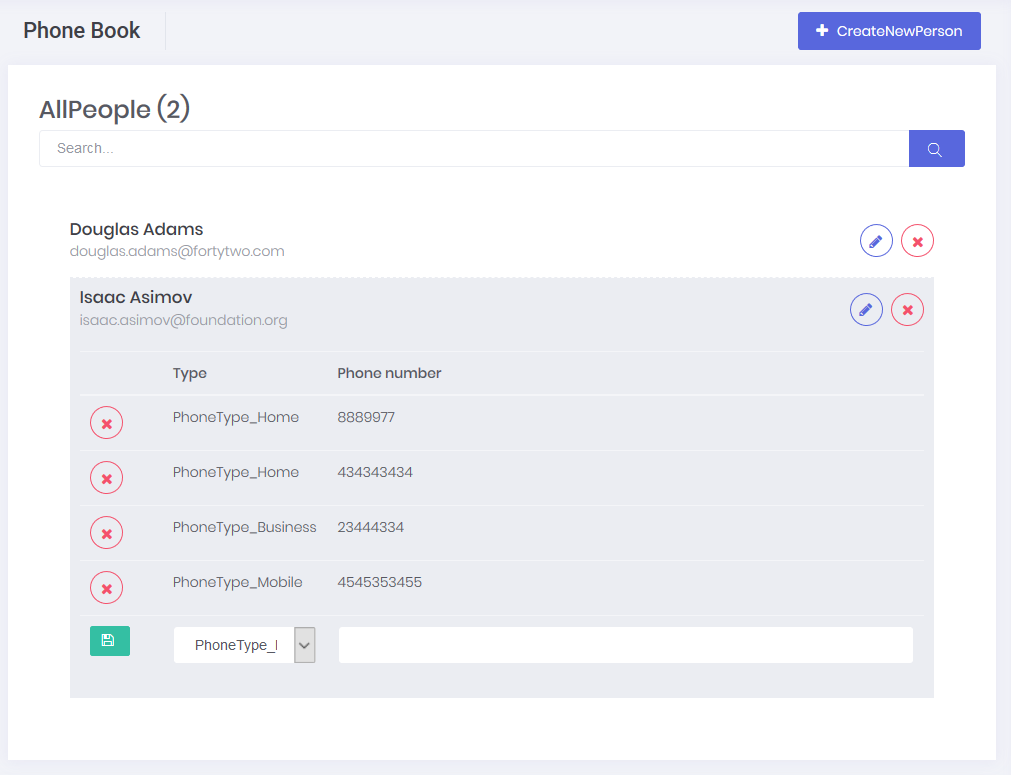Click the PhoneType_Mobile cell
The height and width of the screenshot is (775, 1011).
(237, 582)
